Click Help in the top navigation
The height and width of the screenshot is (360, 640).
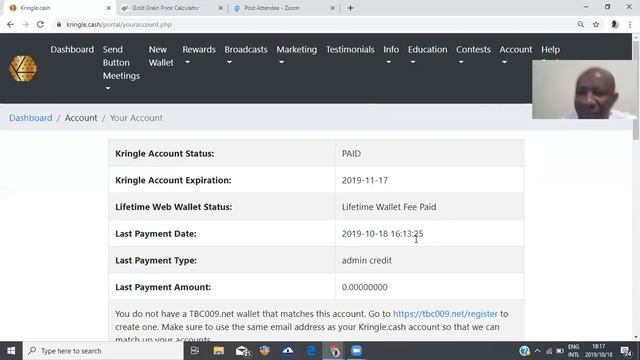coord(550,49)
